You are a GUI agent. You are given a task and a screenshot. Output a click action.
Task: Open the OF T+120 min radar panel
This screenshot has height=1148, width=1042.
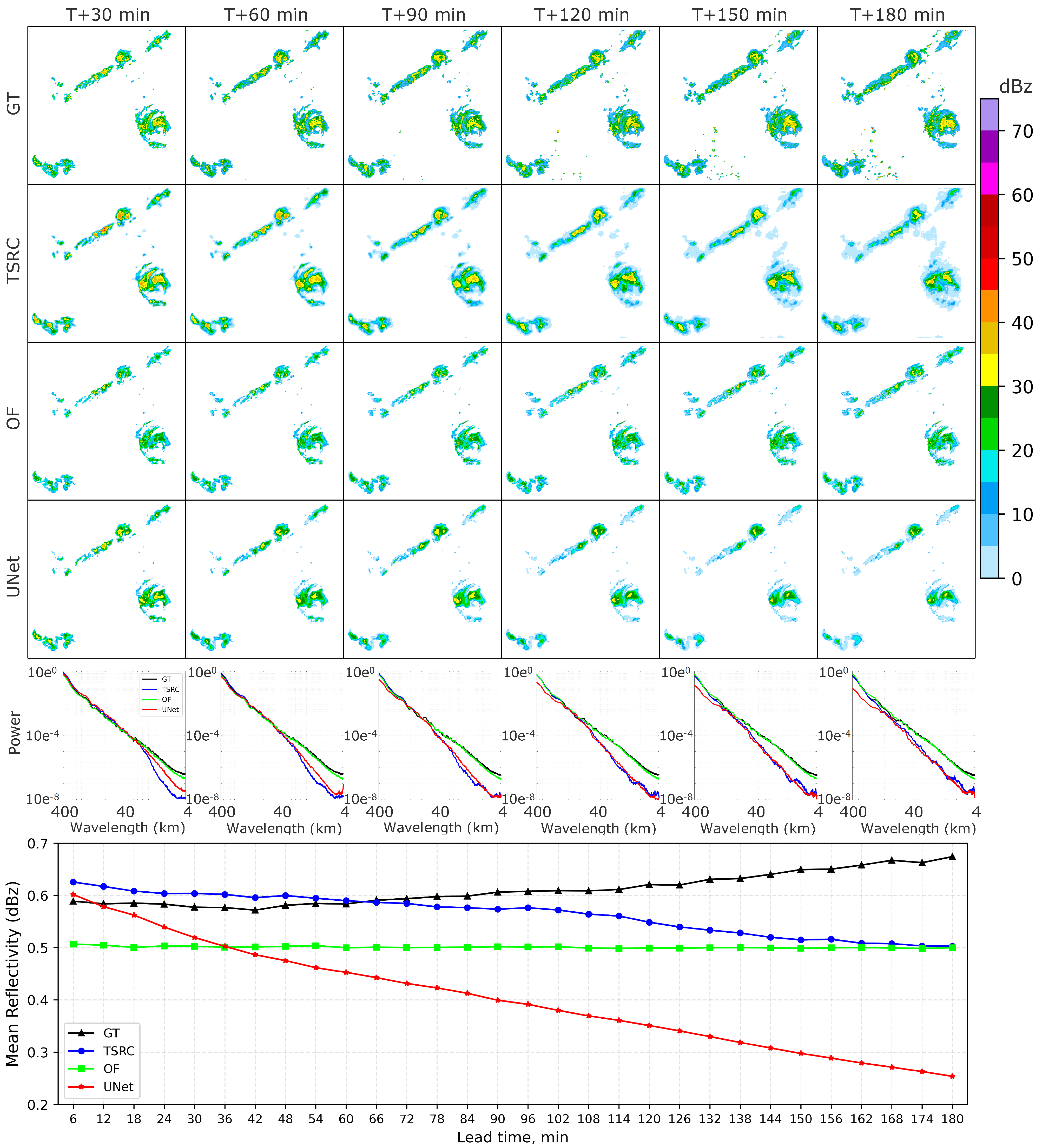click(x=580, y=421)
